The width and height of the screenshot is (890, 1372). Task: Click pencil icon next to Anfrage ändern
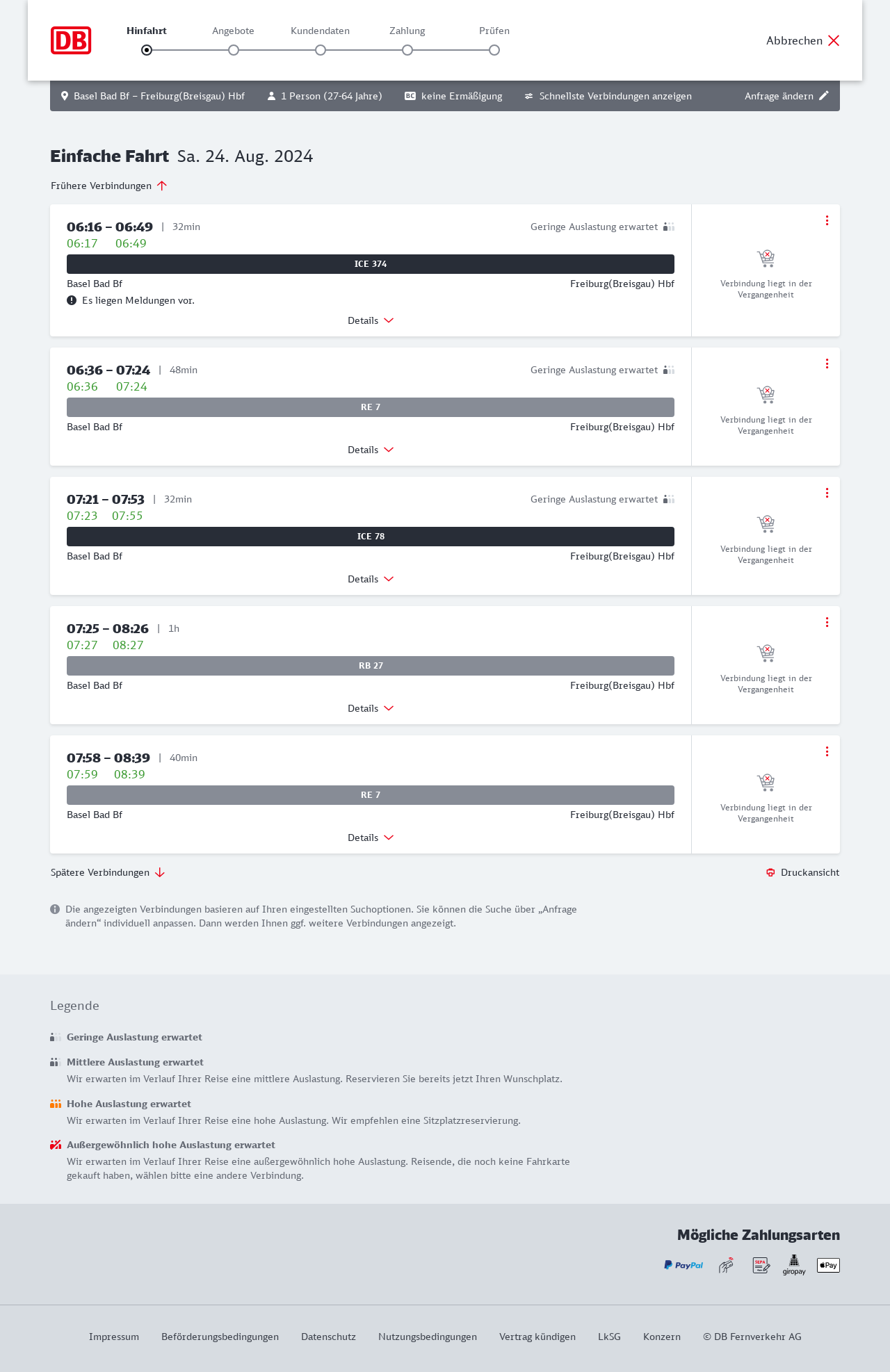coord(824,96)
